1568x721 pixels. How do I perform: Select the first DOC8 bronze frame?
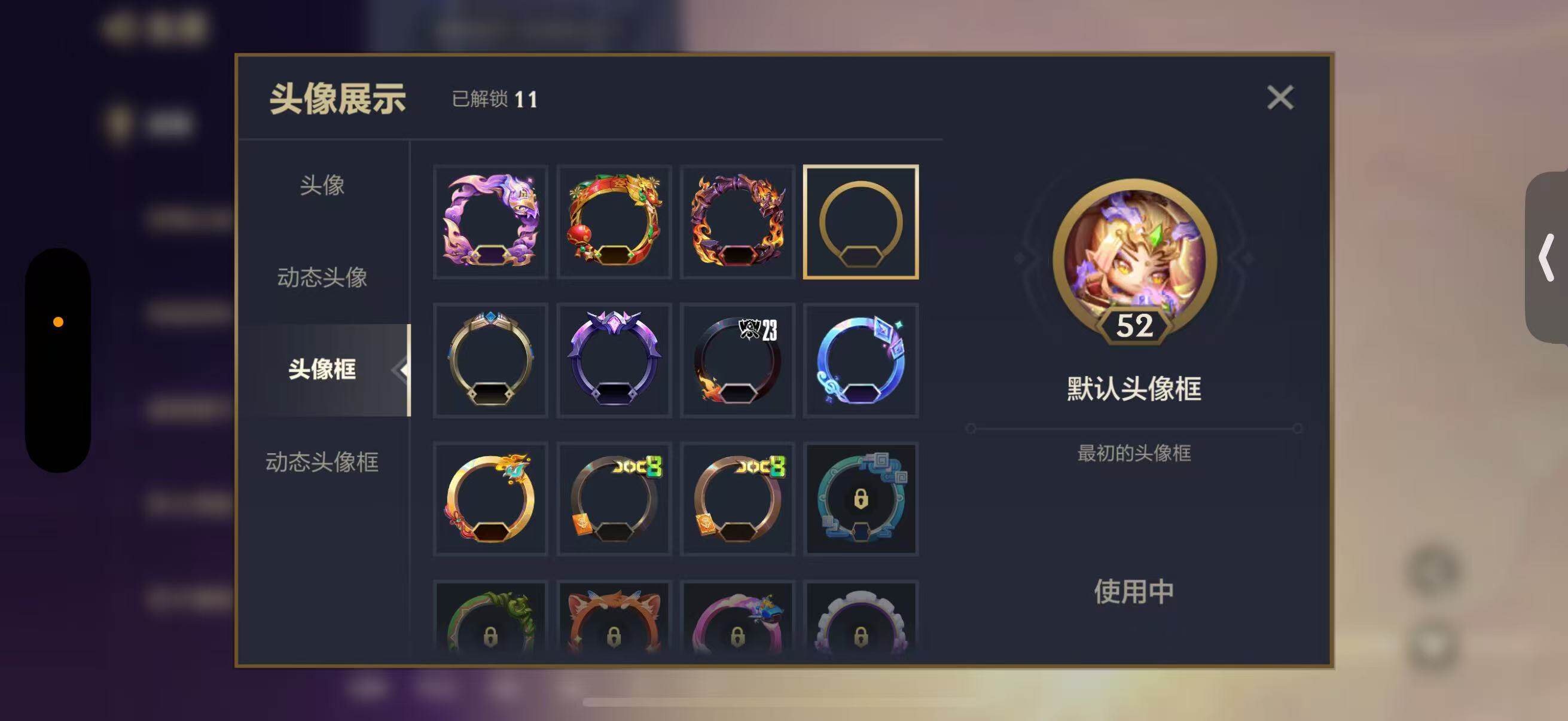(x=614, y=499)
